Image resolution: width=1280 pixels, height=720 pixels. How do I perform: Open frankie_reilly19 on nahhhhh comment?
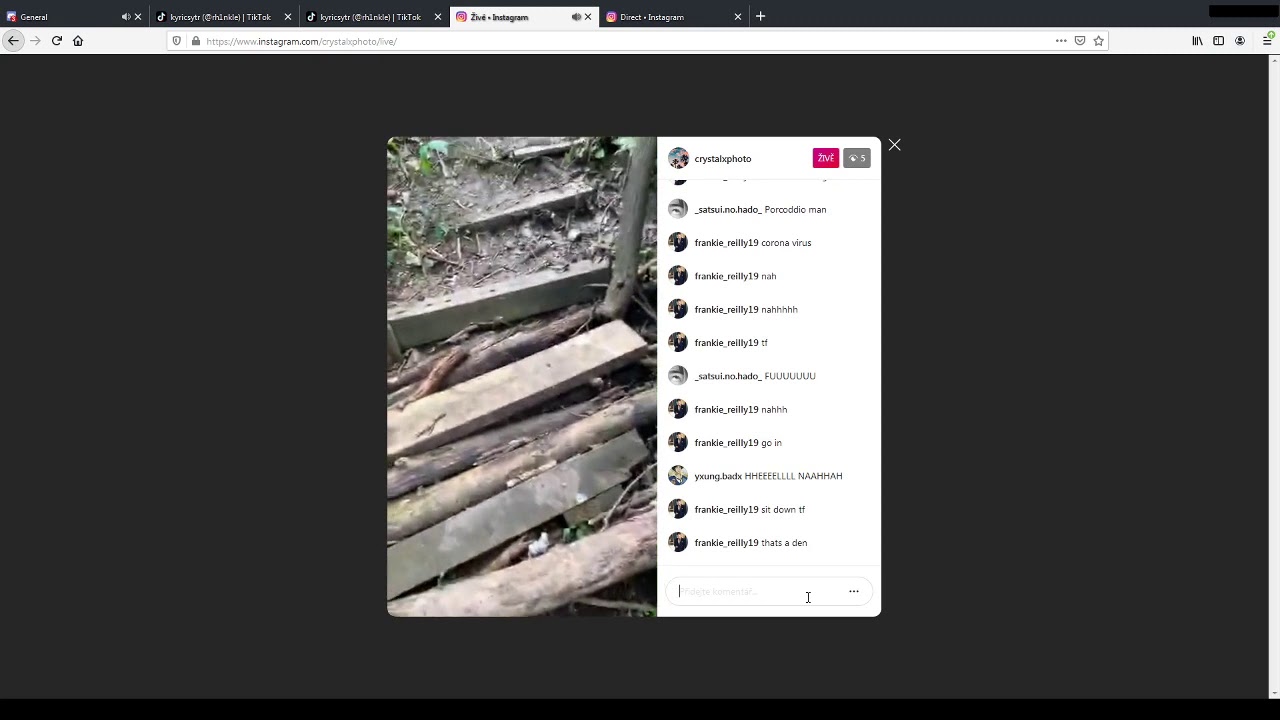point(726,310)
